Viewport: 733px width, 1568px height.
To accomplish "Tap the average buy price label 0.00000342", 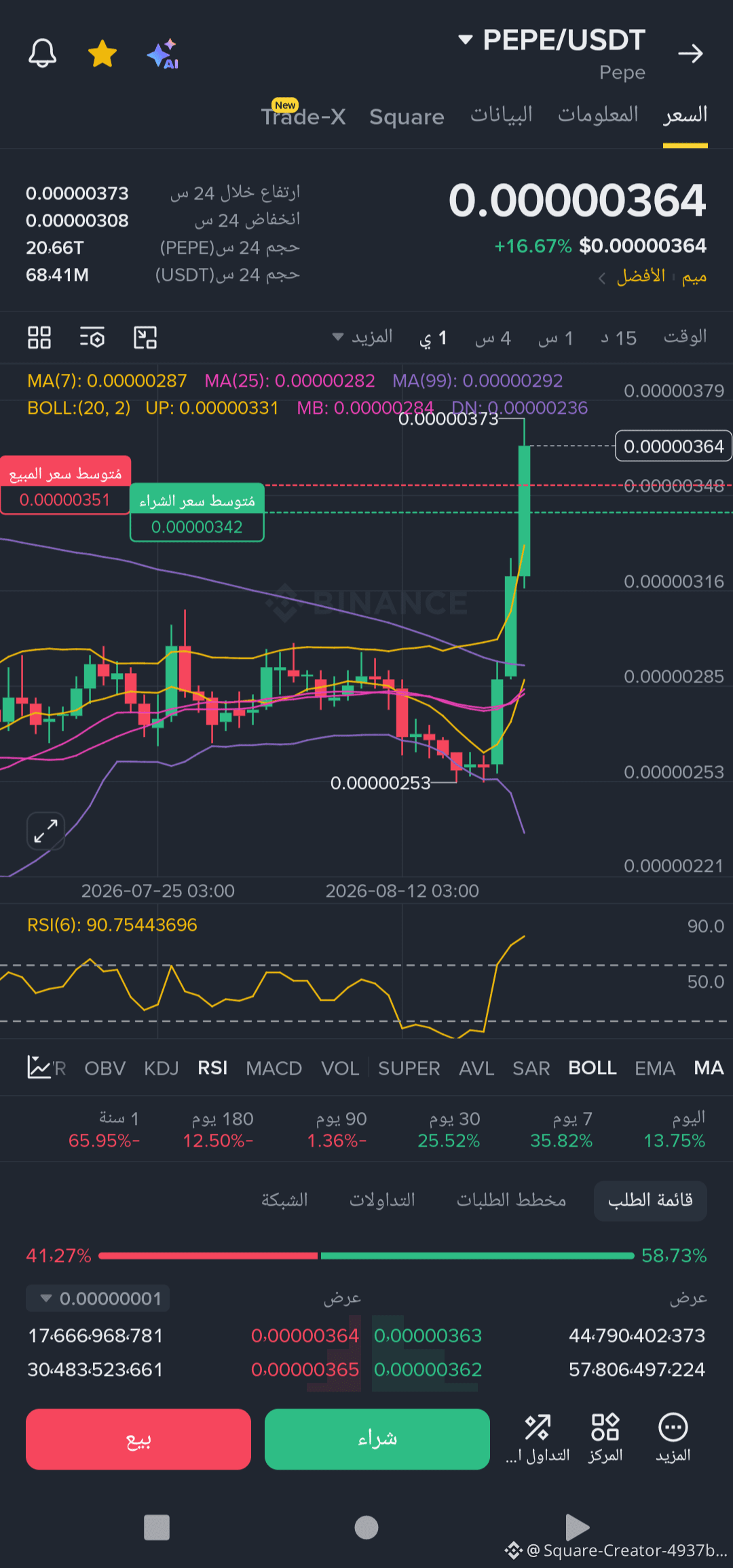I will click(x=197, y=512).
